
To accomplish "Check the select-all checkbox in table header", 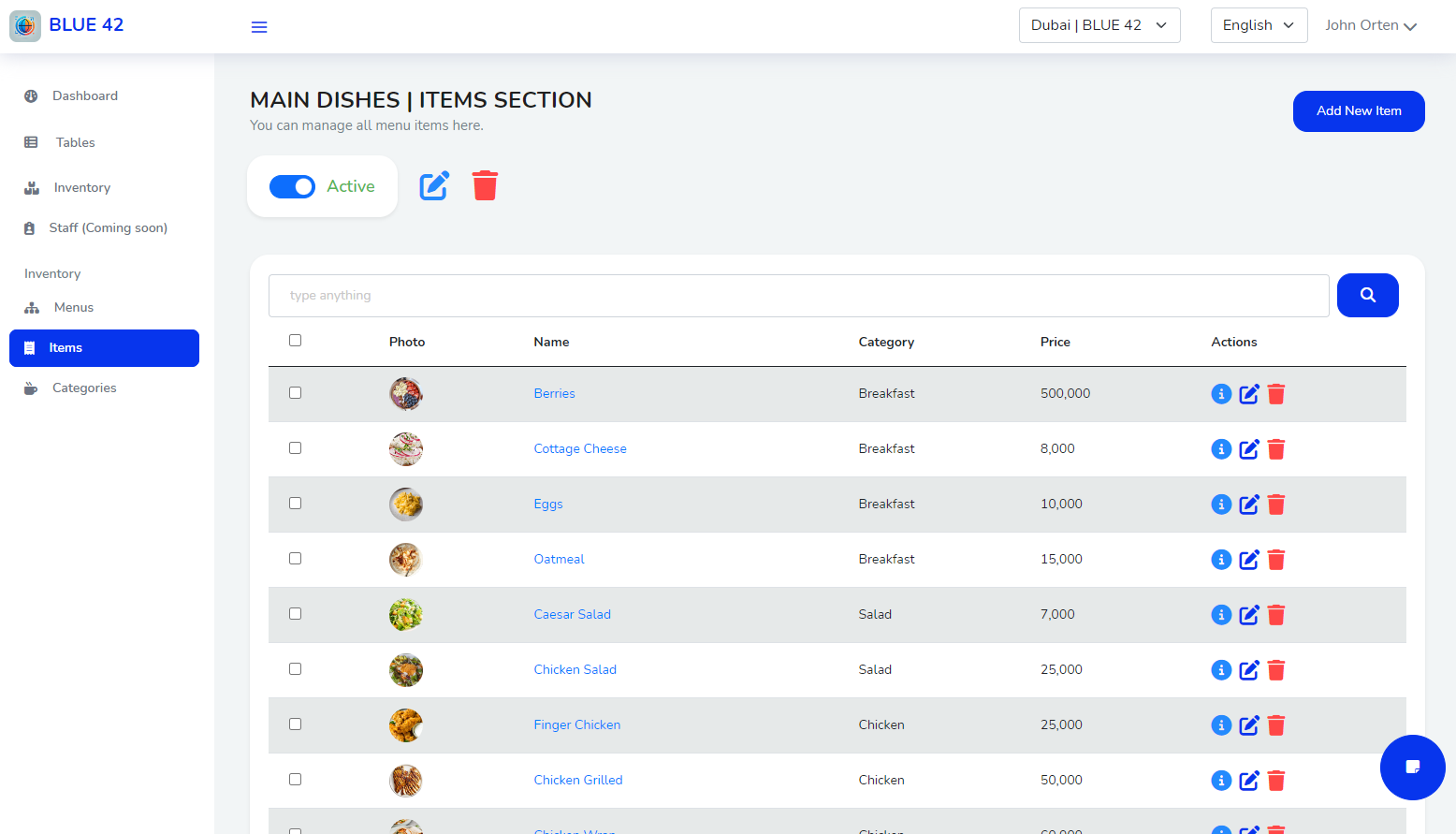I will pyautogui.click(x=296, y=341).
